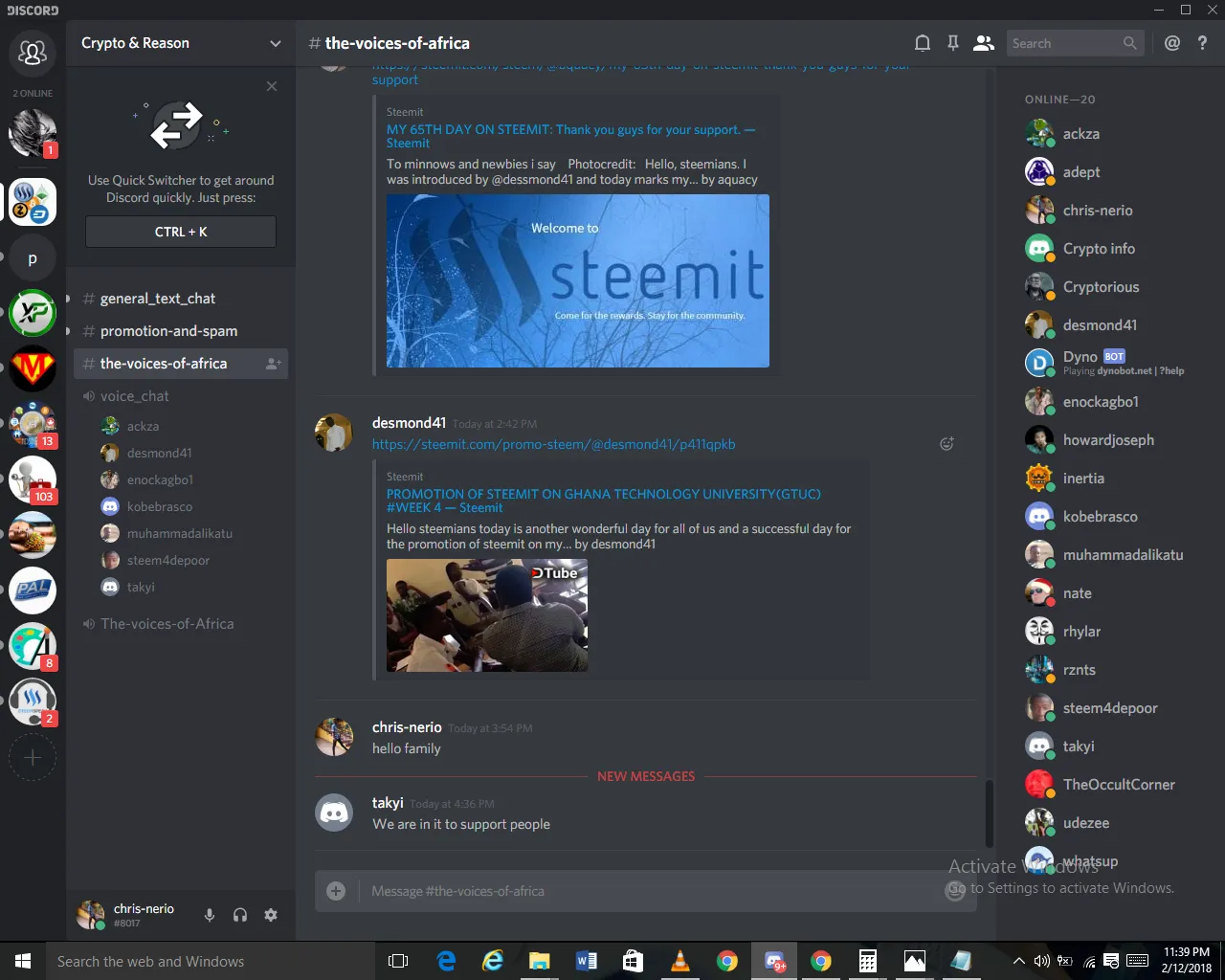
Task: Open the current Crypto & Reason server icon
Action: pyautogui.click(x=33, y=202)
